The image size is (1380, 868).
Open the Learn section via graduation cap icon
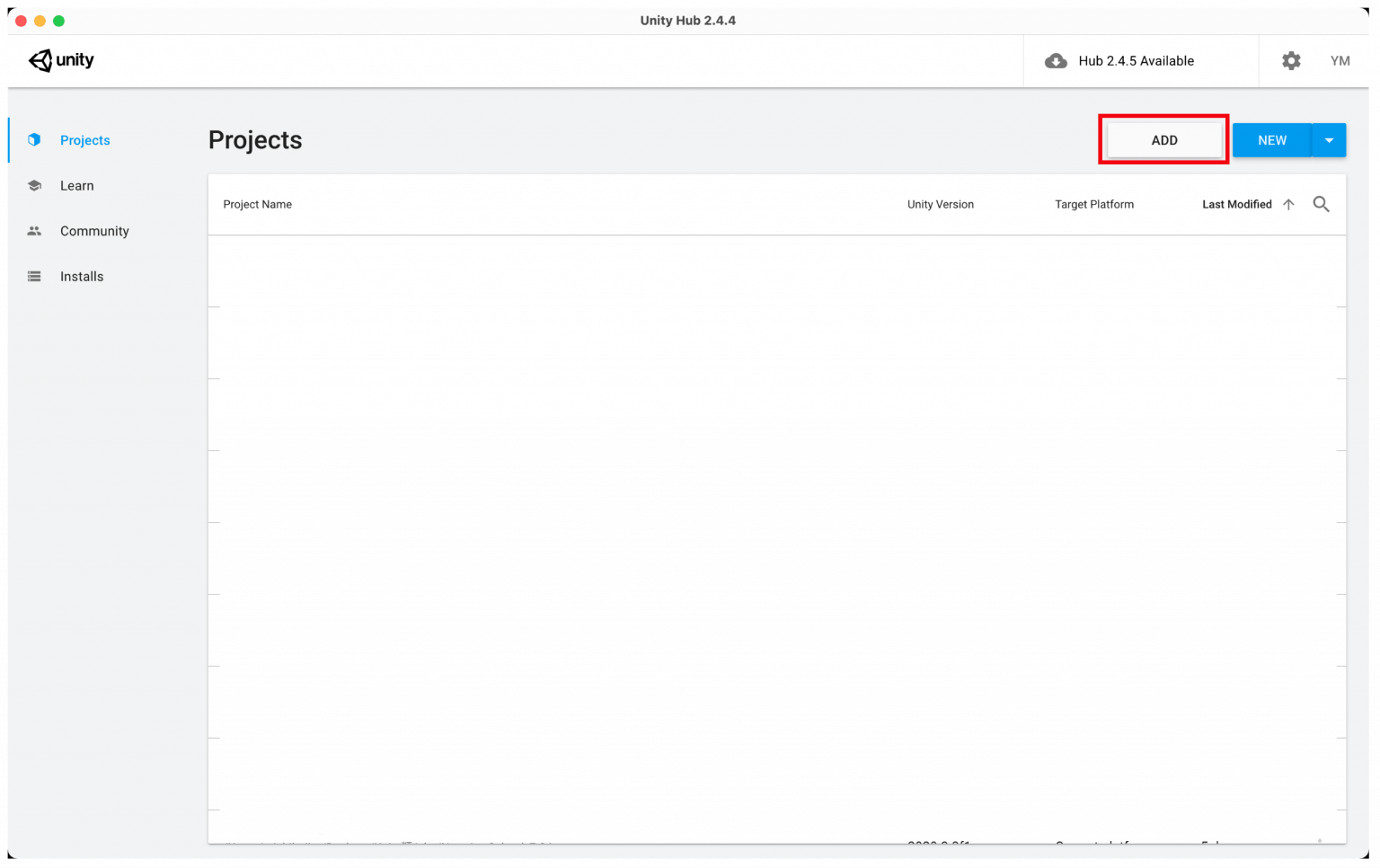pyautogui.click(x=34, y=185)
